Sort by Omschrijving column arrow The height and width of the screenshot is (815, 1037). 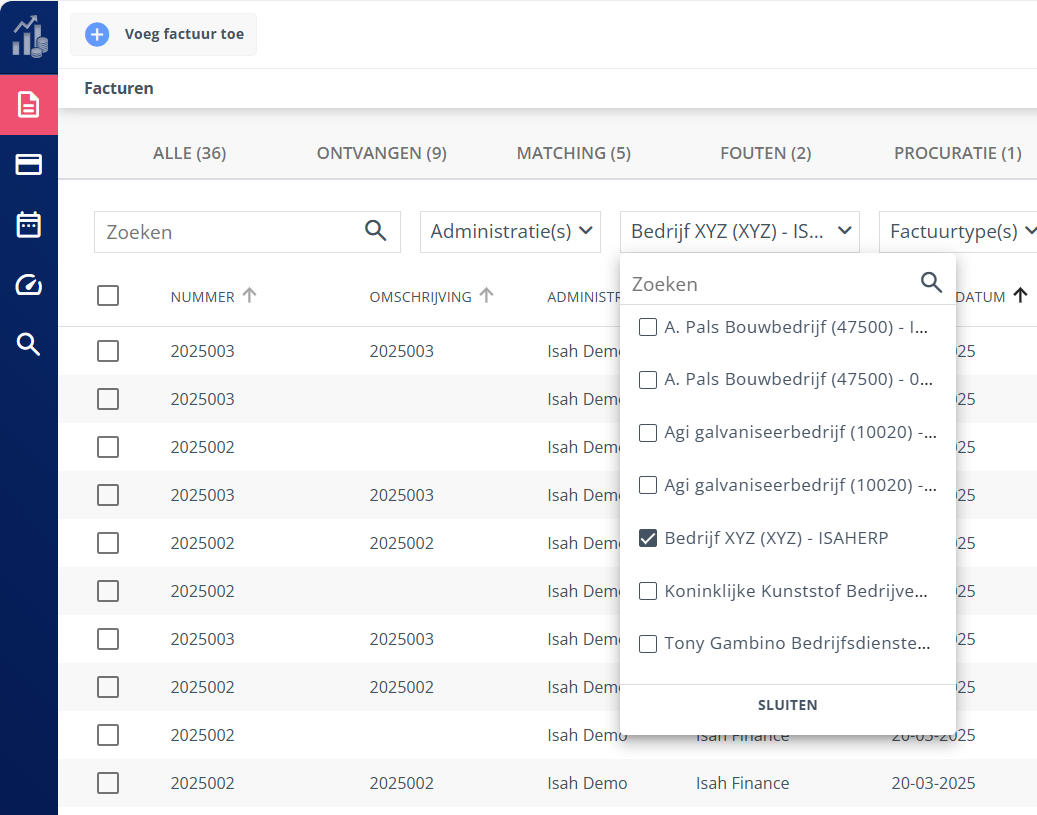[x=487, y=295]
